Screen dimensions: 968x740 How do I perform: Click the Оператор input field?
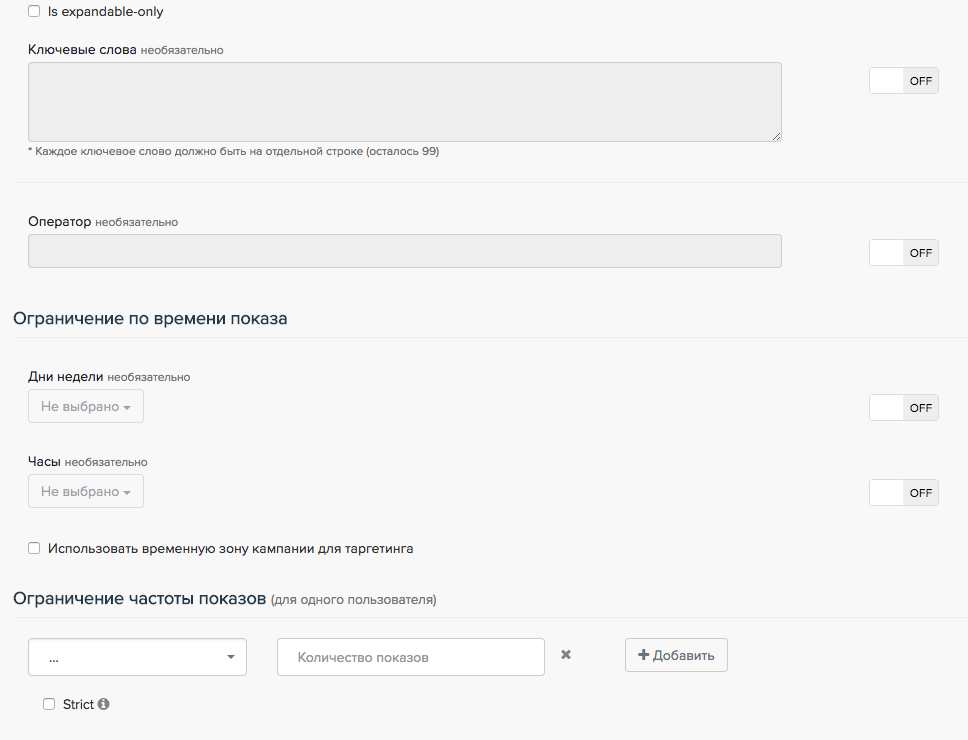click(404, 251)
